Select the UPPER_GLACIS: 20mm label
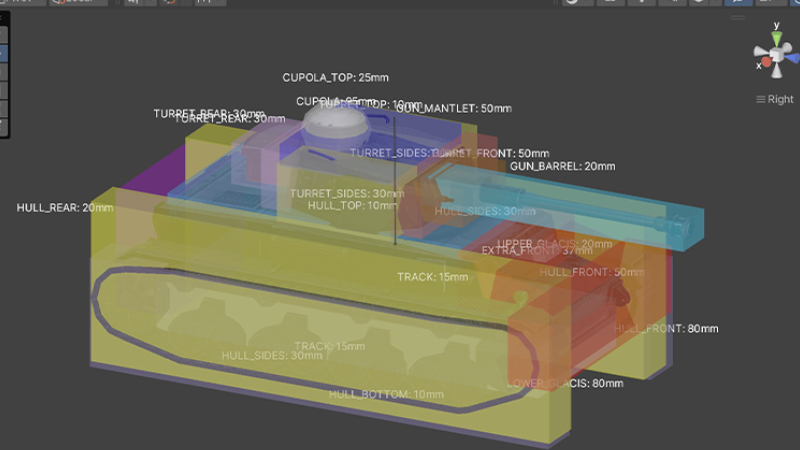This screenshot has height=450, width=800. coord(555,243)
